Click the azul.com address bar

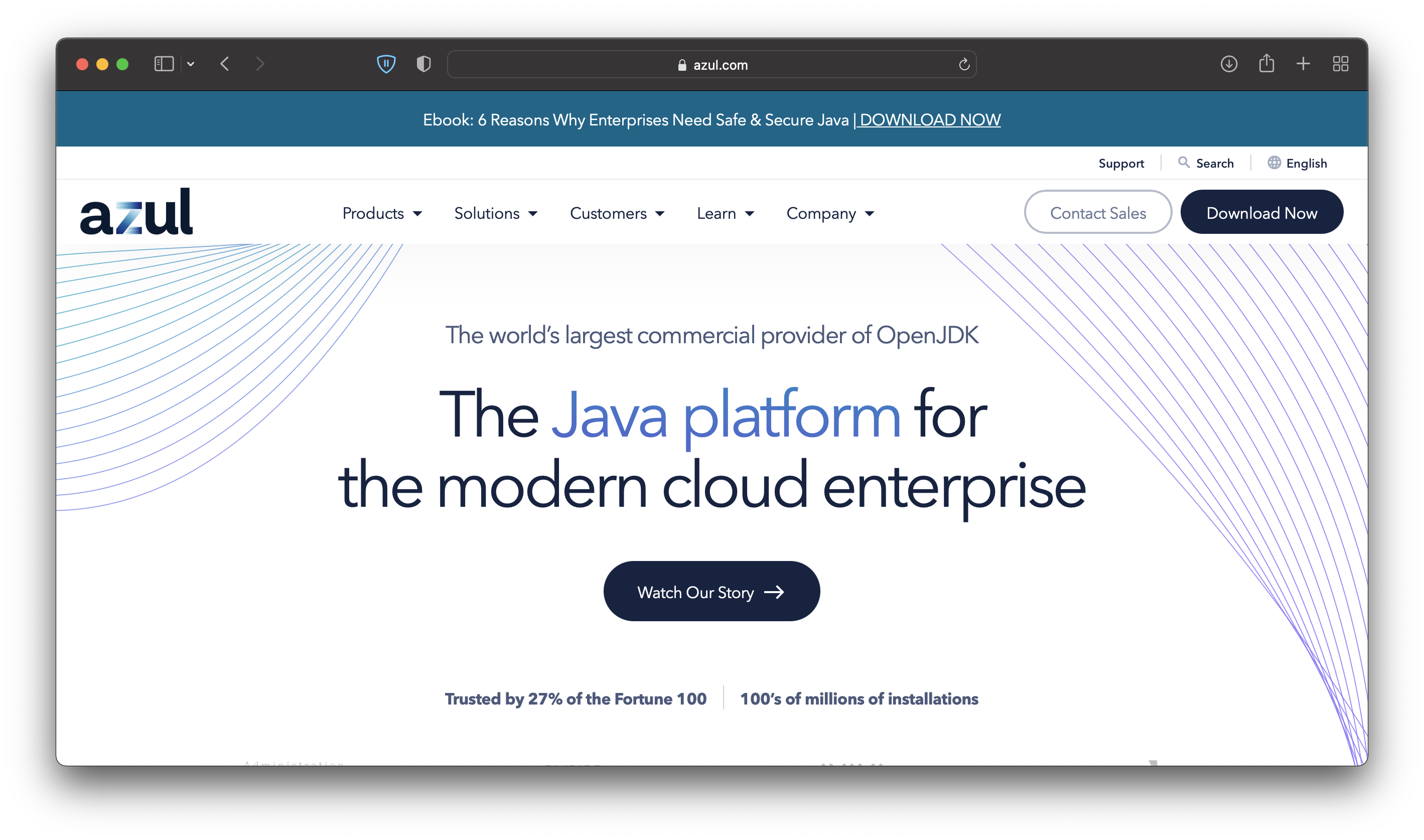pyautogui.click(x=712, y=65)
